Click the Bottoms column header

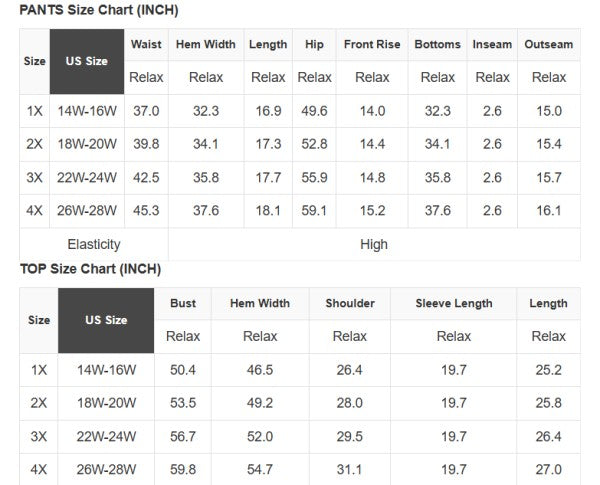[438, 44]
